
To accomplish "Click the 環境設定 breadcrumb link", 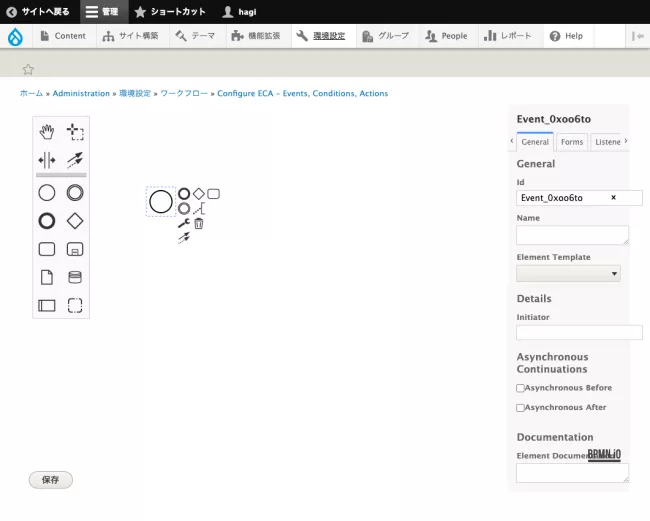I will click(135, 93).
